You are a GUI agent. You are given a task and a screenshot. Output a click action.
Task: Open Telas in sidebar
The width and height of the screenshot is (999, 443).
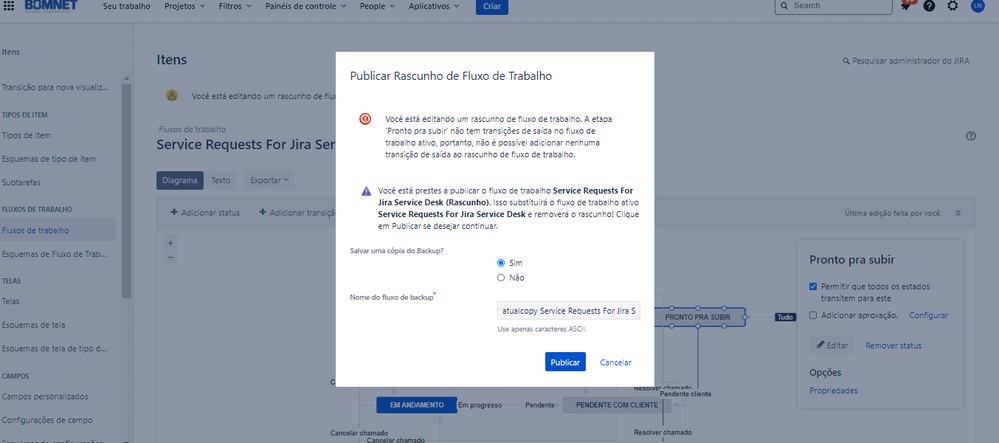(x=10, y=301)
